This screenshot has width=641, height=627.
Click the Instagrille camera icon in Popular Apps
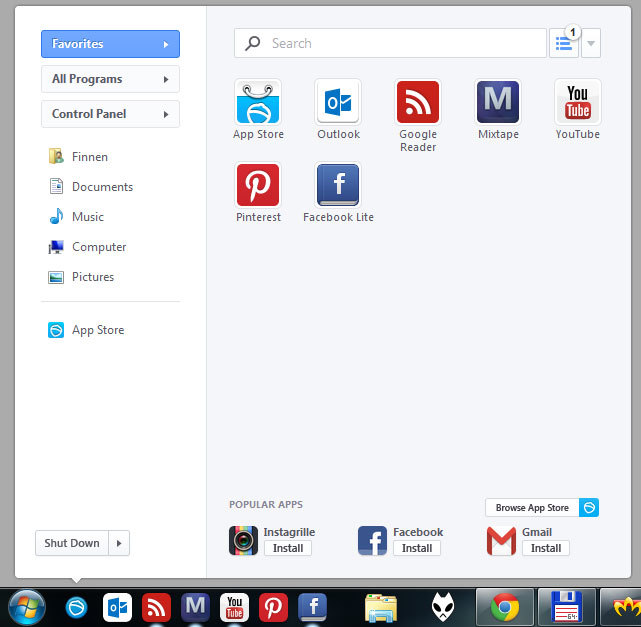click(243, 540)
